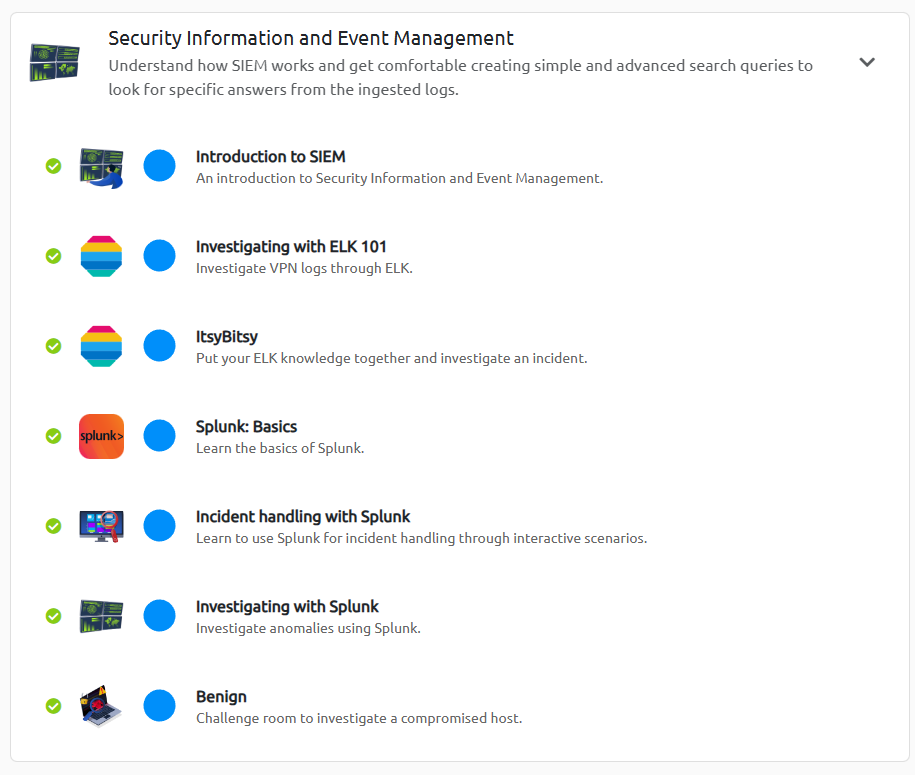The height and width of the screenshot is (775, 915).
Task: Click the blue circle beside Investigating with Splunk
Action: pyautogui.click(x=159, y=616)
